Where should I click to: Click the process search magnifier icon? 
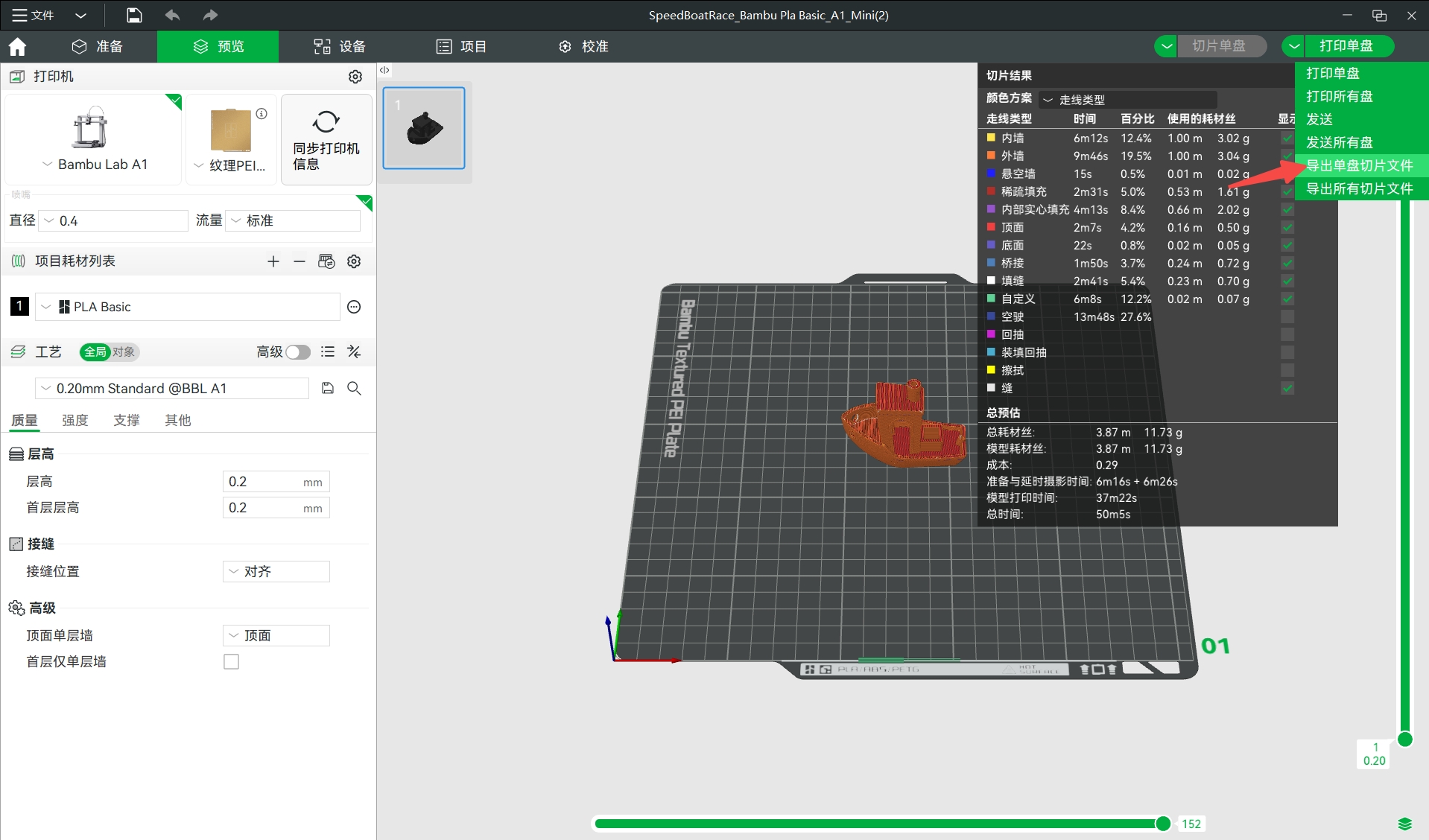click(355, 388)
